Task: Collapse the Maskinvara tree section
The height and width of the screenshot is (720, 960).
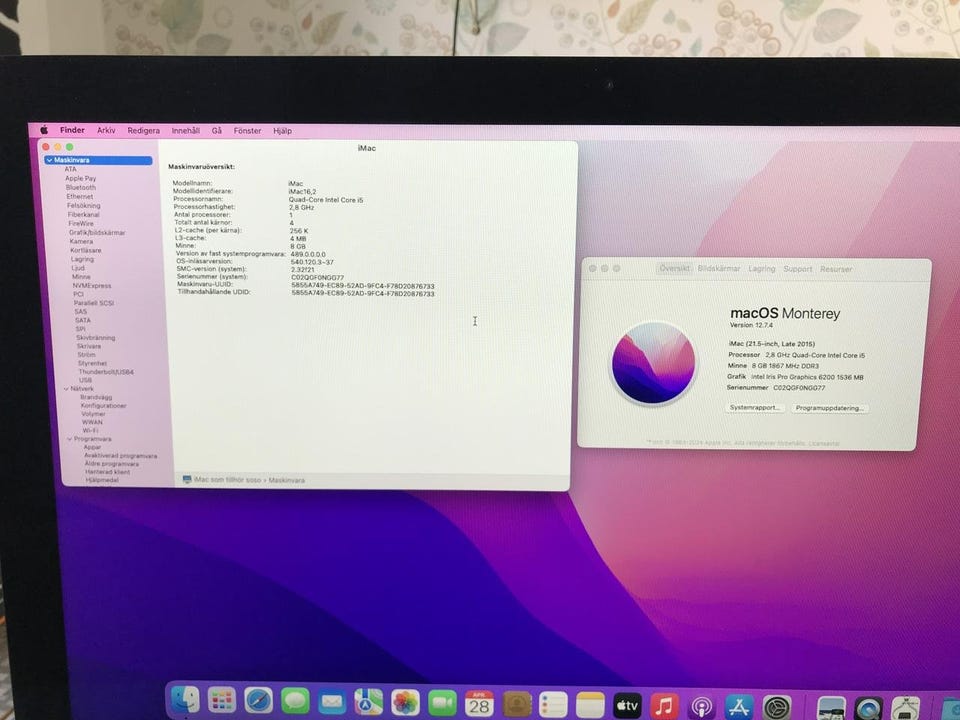Action: pyautogui.click(x=49, y=160)
